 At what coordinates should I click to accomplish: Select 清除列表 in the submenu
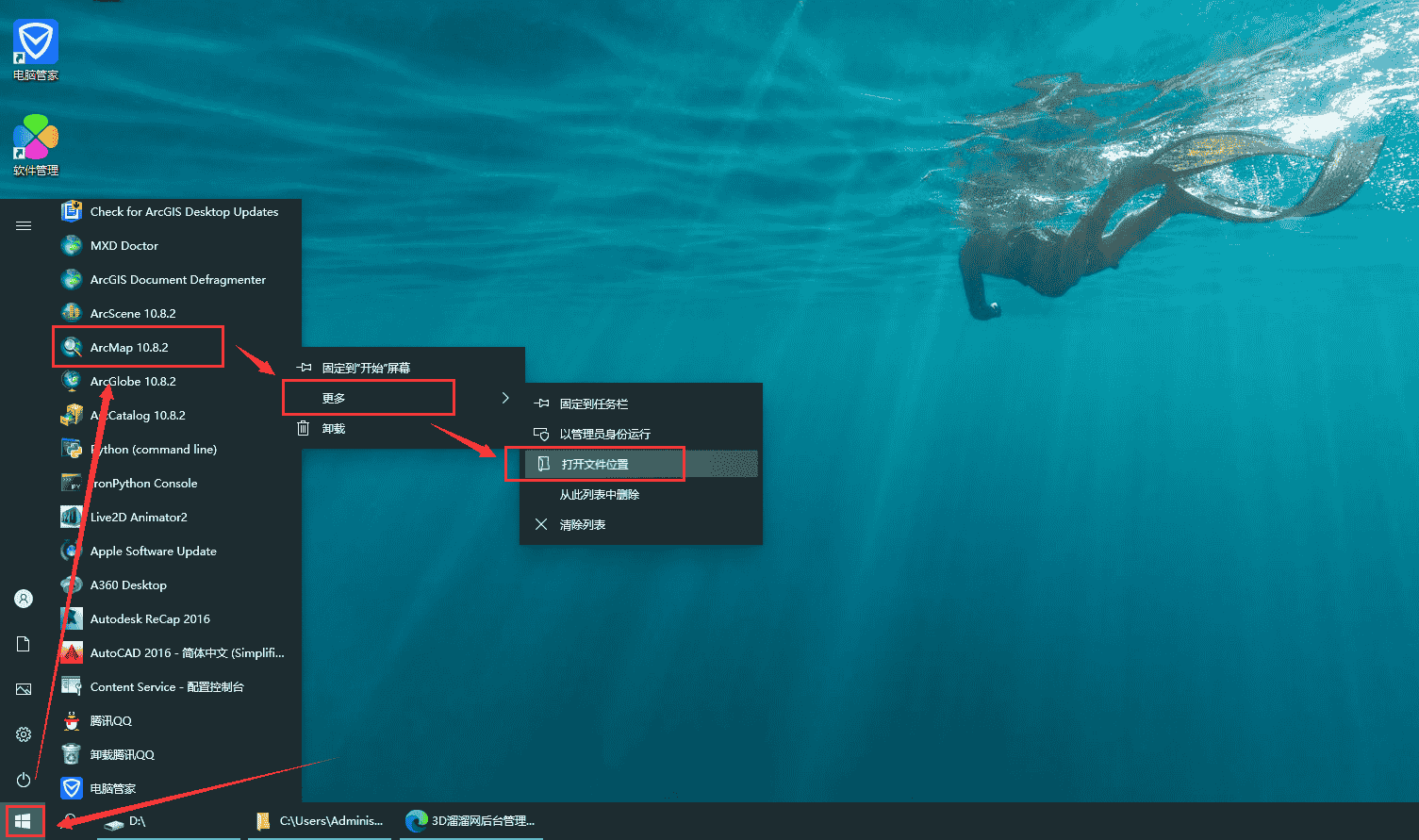pos(641,524)
